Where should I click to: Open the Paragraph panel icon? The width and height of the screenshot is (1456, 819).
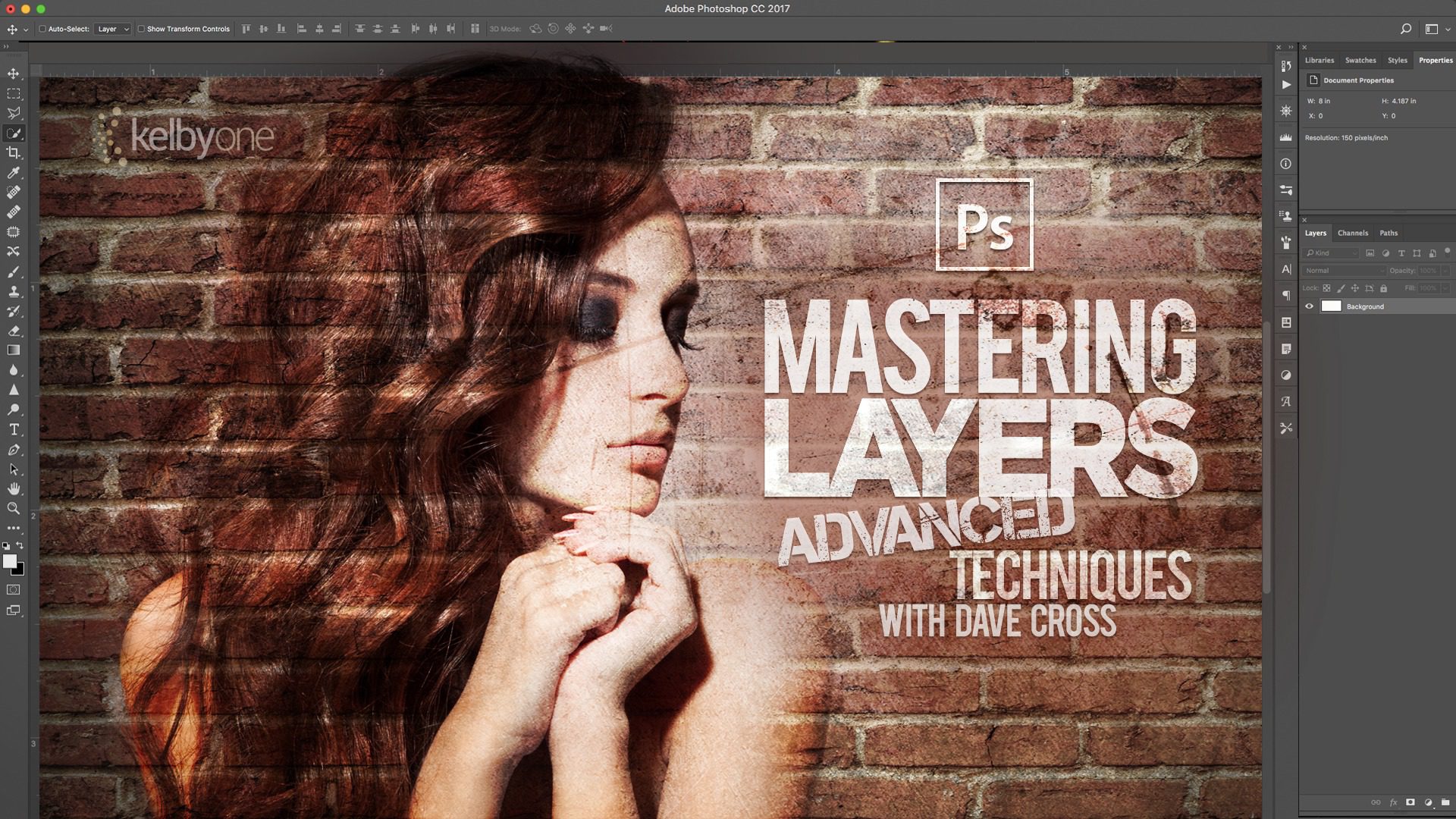[1286, 296]
